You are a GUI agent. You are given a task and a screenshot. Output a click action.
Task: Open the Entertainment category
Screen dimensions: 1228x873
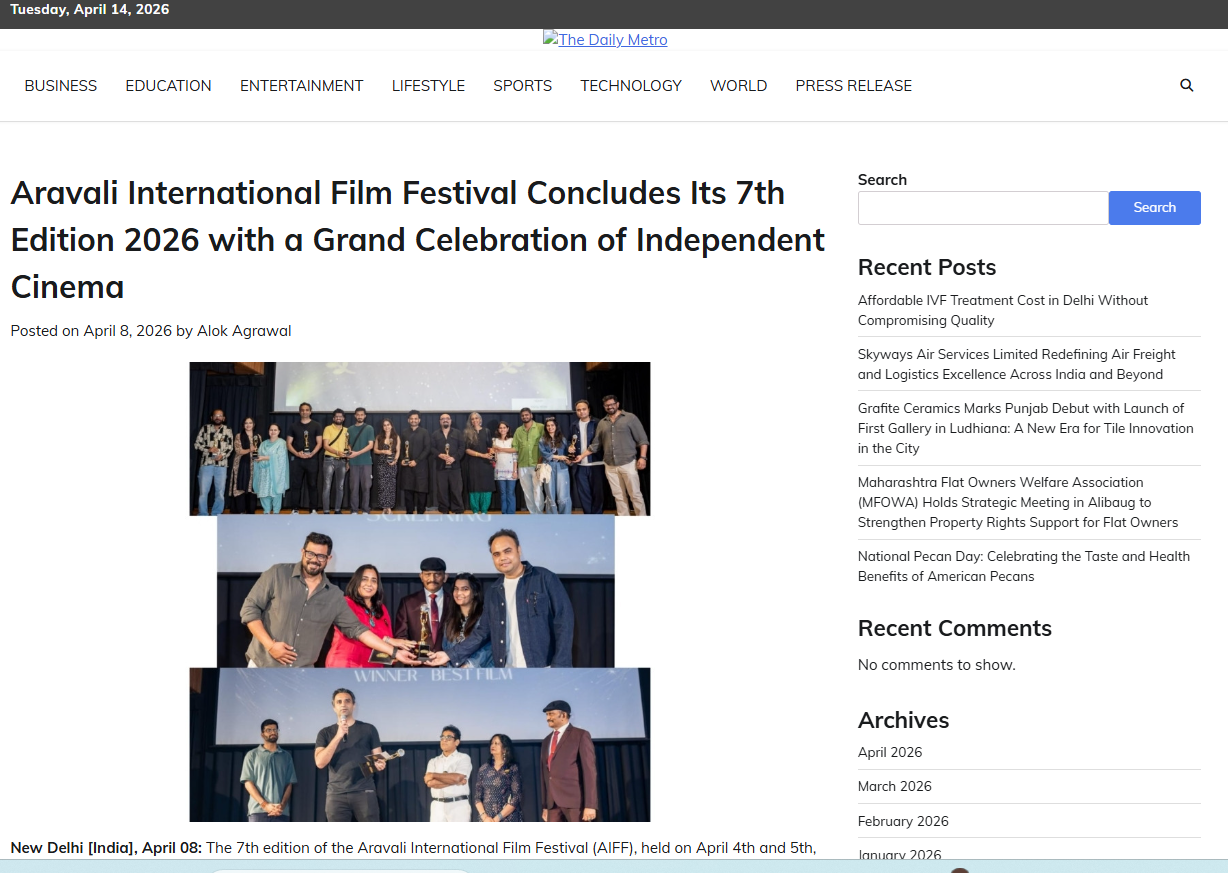click(x=301, y=86)
